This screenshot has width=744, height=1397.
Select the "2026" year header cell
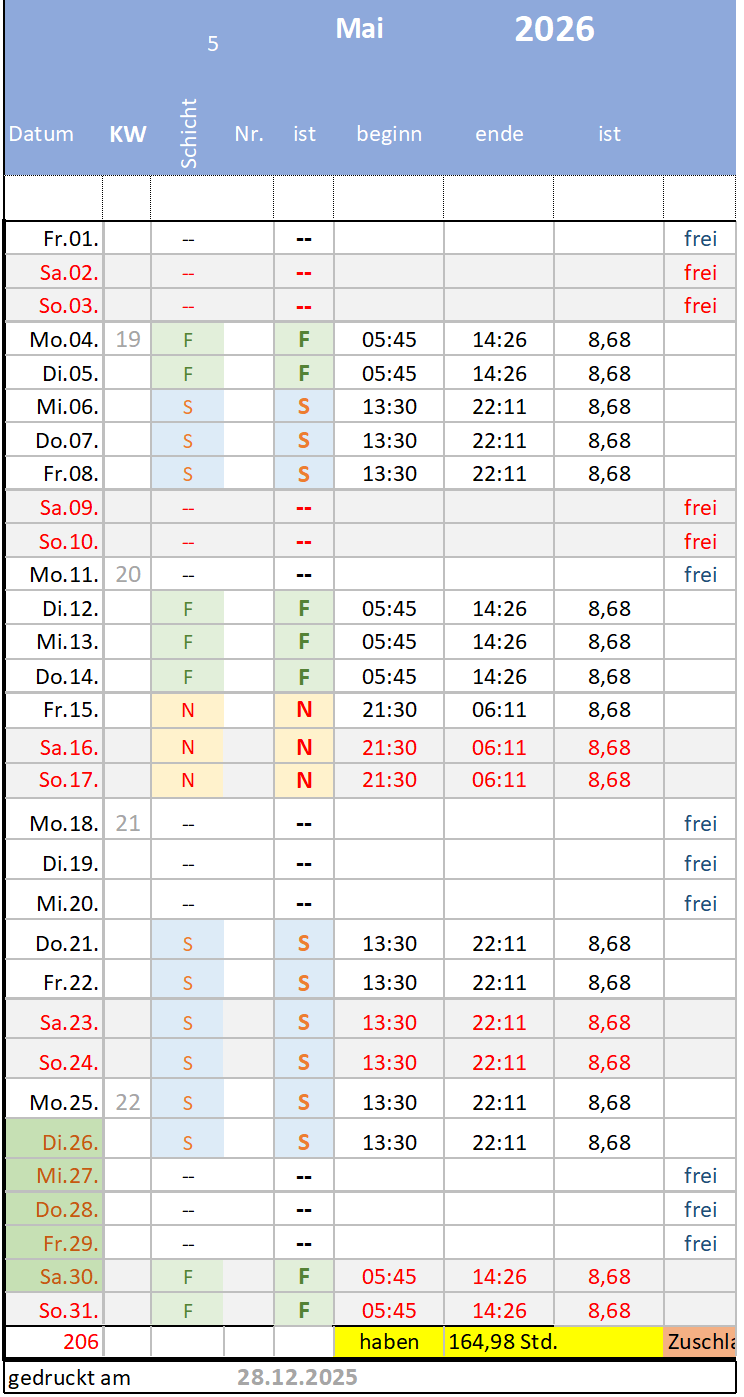click(x=554, y=29)
